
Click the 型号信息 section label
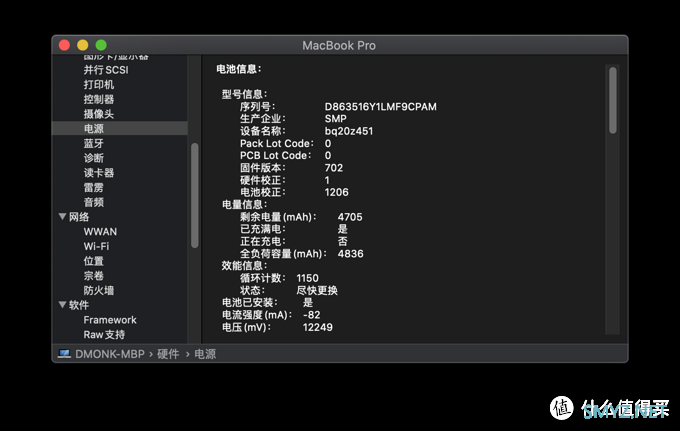pyautogui.click(x=245, y=94)
